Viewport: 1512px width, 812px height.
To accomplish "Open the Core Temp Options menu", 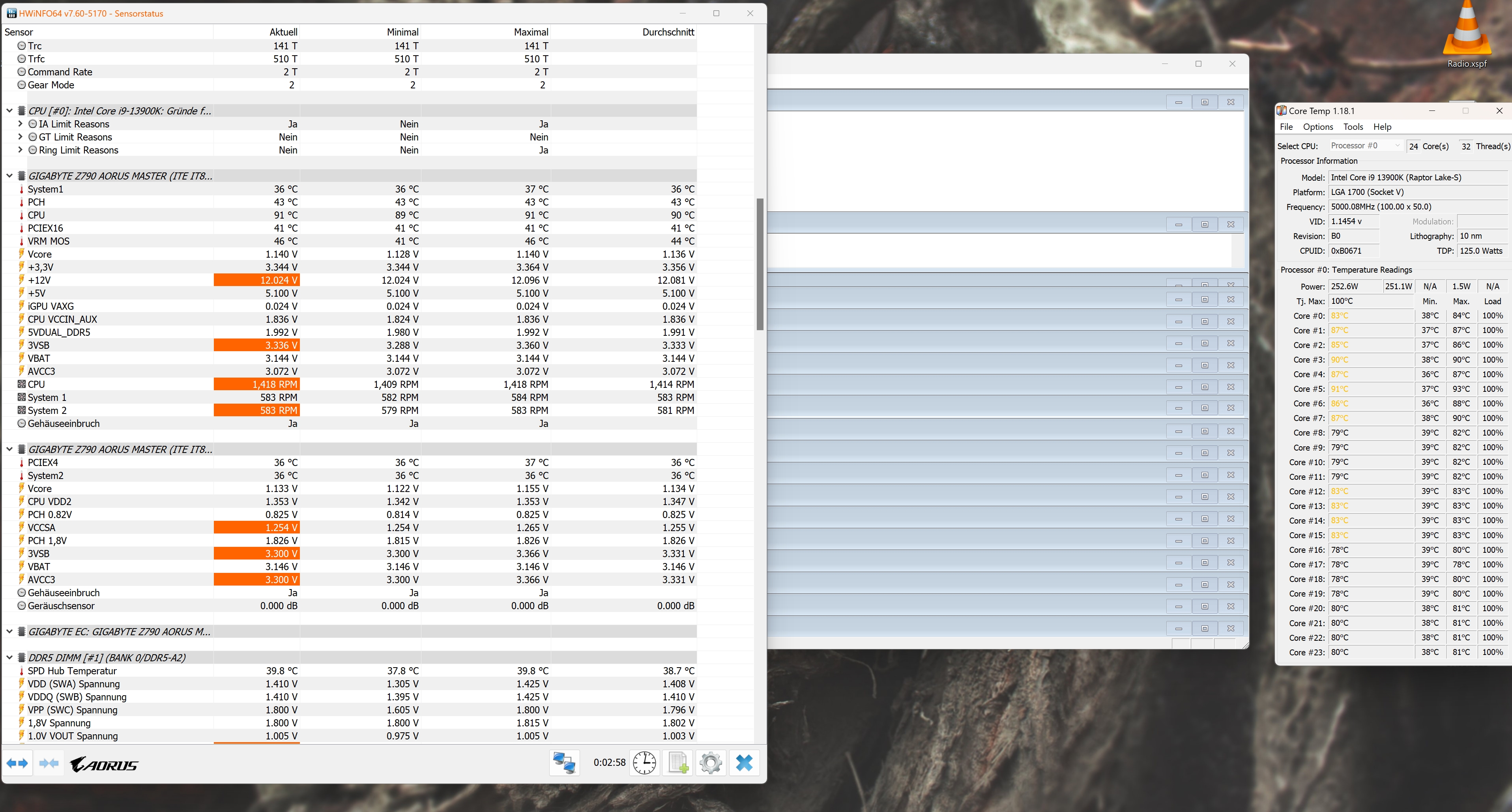I will (1318, 127).
